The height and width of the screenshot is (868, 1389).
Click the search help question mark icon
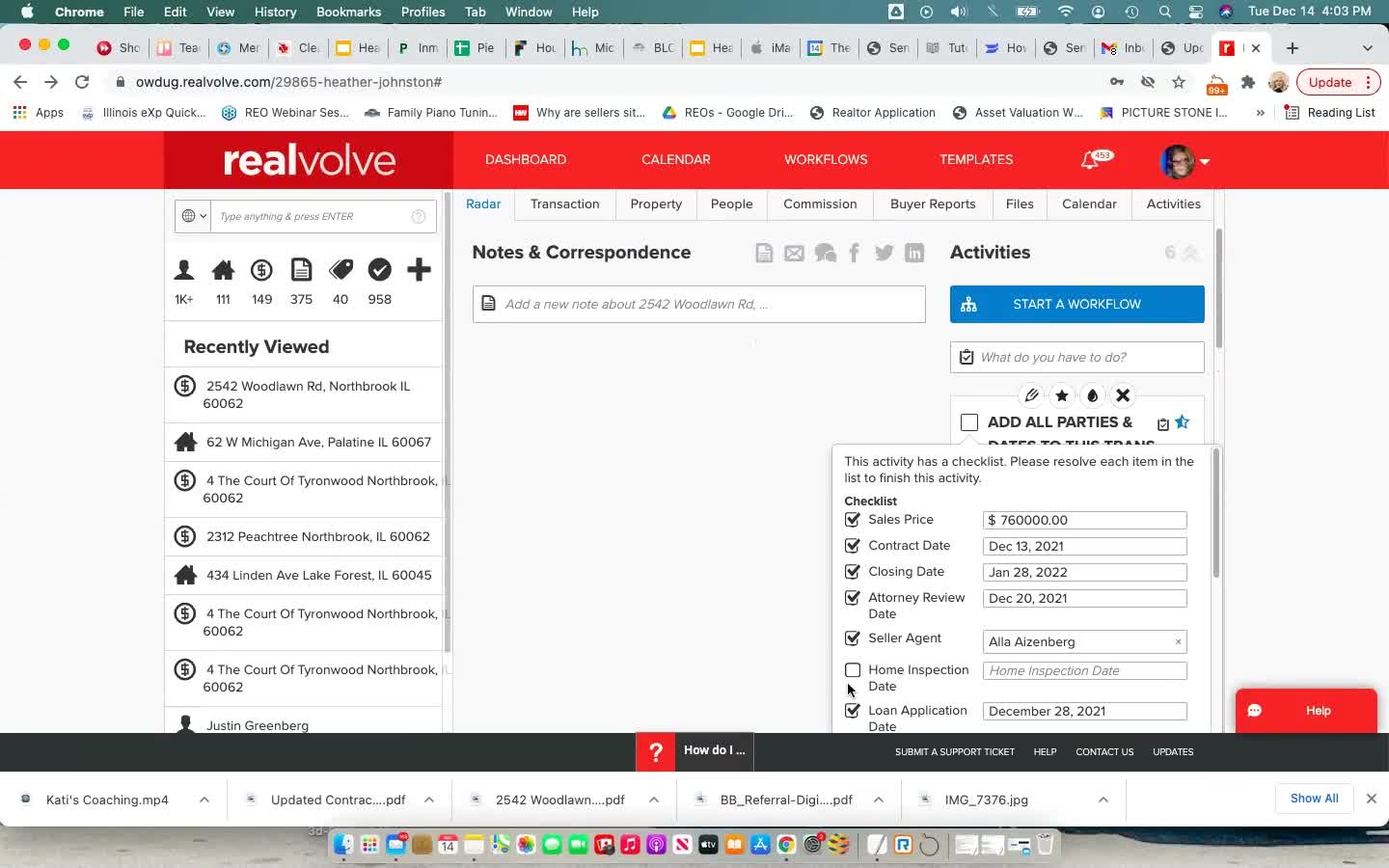point(419,216)
